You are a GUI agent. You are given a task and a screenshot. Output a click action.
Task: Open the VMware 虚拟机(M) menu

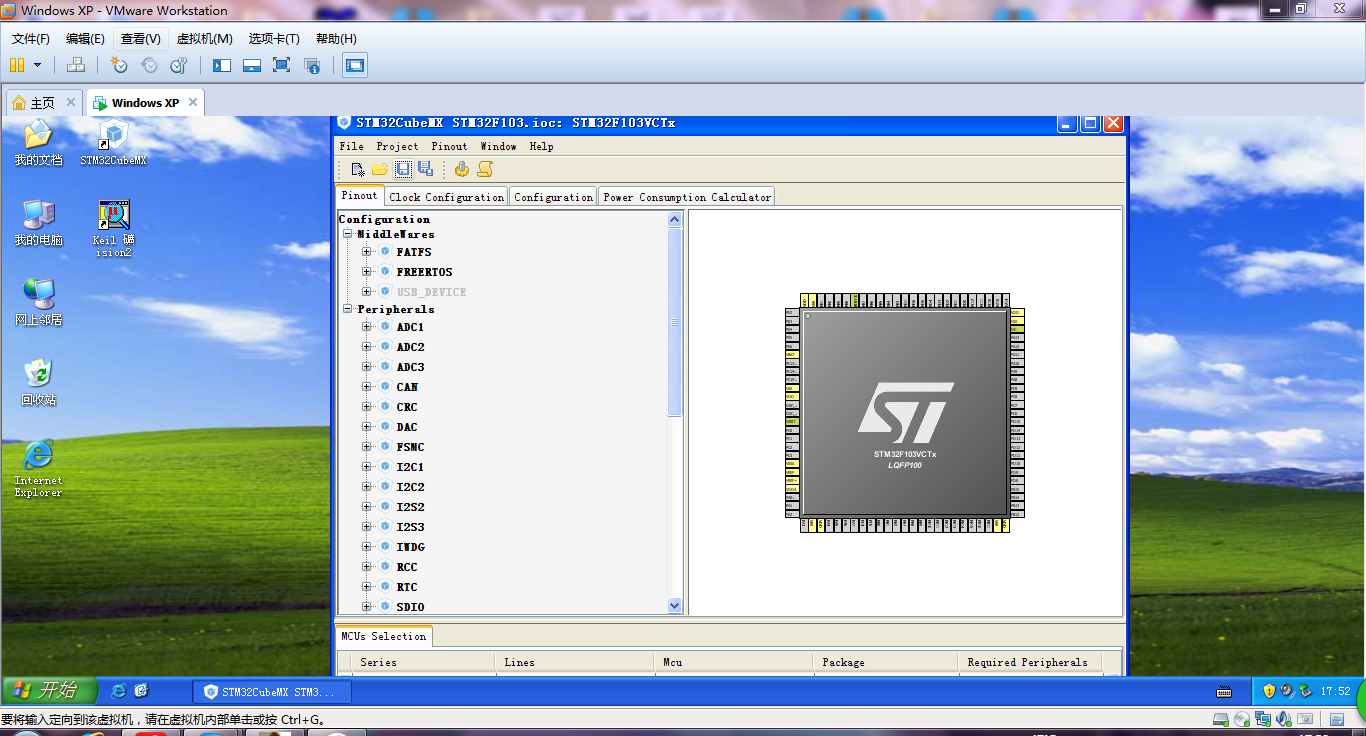205,39
